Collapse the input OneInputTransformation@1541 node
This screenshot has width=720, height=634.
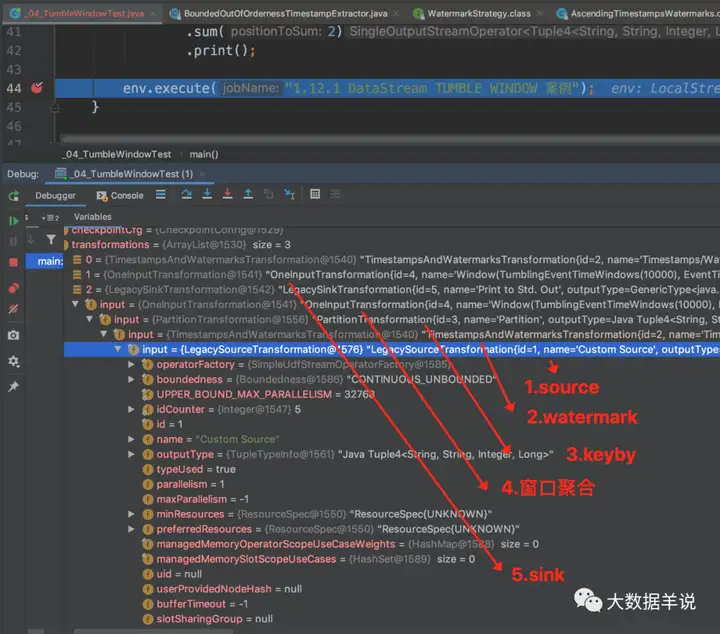point(75,304)
